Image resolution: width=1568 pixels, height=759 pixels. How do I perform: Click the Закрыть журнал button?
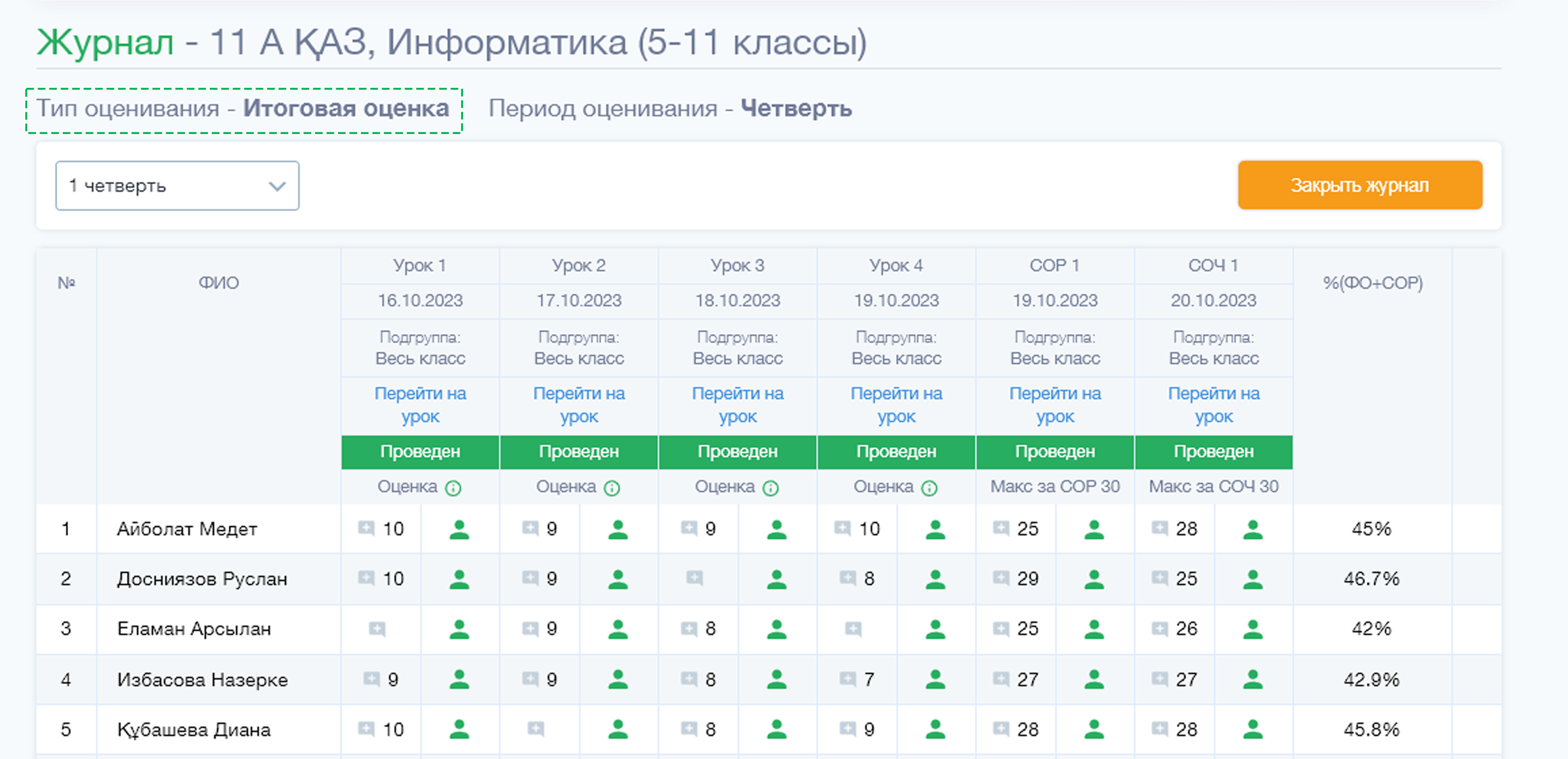point(1360,185)
